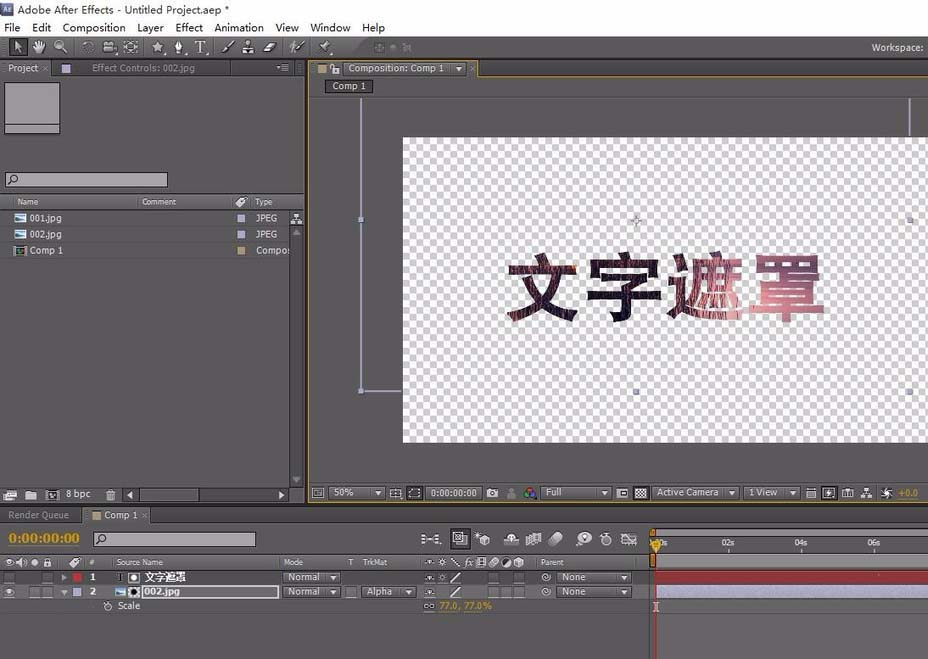Image resolution: width=928 pixels, height=659 pixels.
Task: Open the Active Camera view dropdown
Action: click(694, 492)
